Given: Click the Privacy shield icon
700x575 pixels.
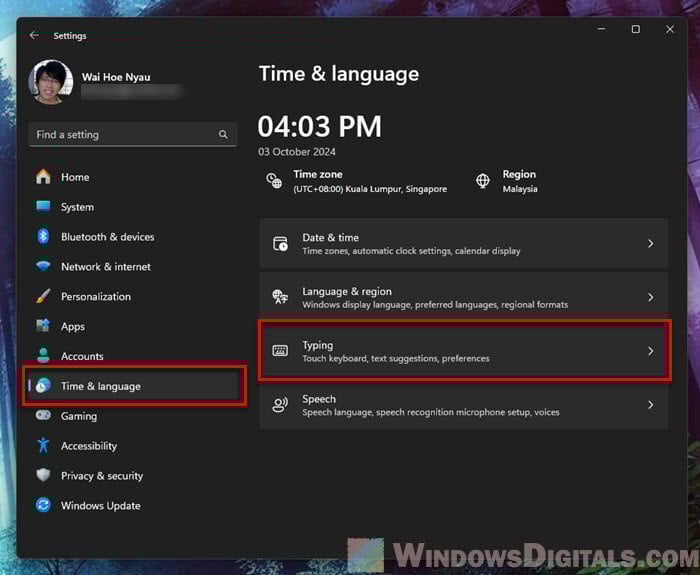Looking at the screenshot, I should (x=43, y=475).
